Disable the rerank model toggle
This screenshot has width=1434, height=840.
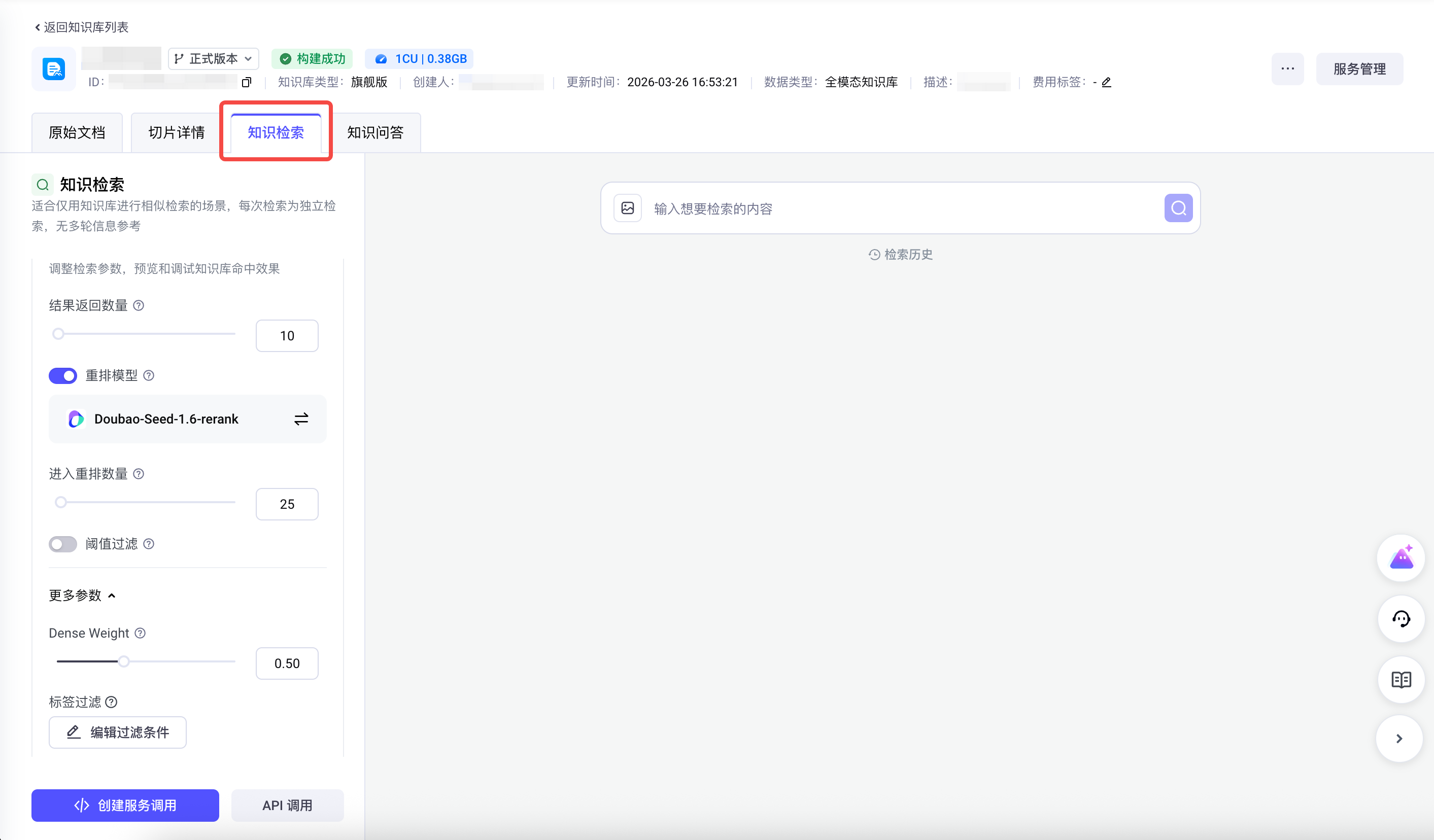tap(62, 375)
